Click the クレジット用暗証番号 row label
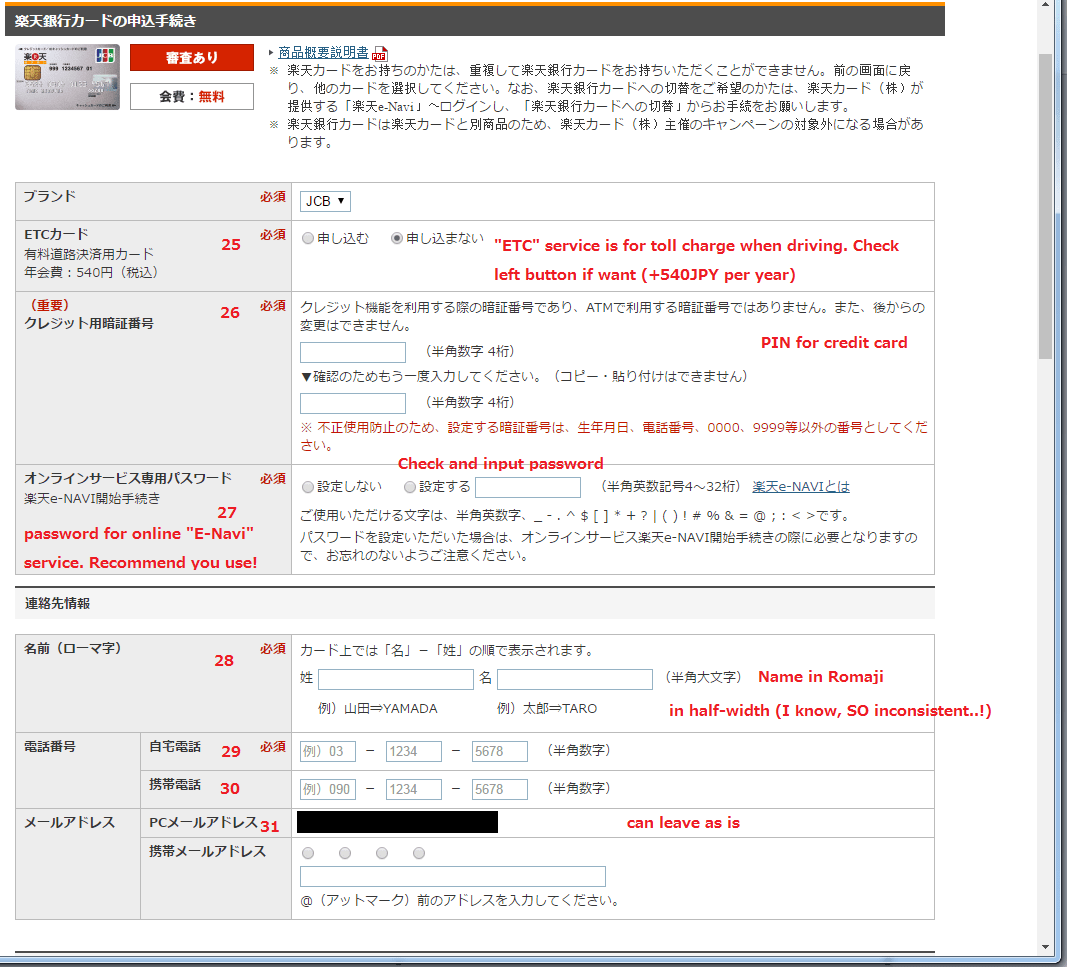 pyautogui.click(x=89, y=323)
